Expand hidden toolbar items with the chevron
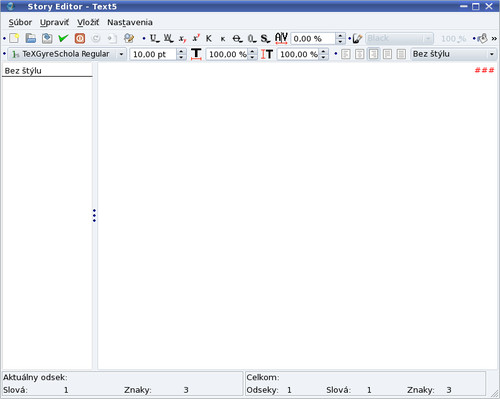Image resolution: width=500 pixels, height=399 pixels. coord(494,39)
